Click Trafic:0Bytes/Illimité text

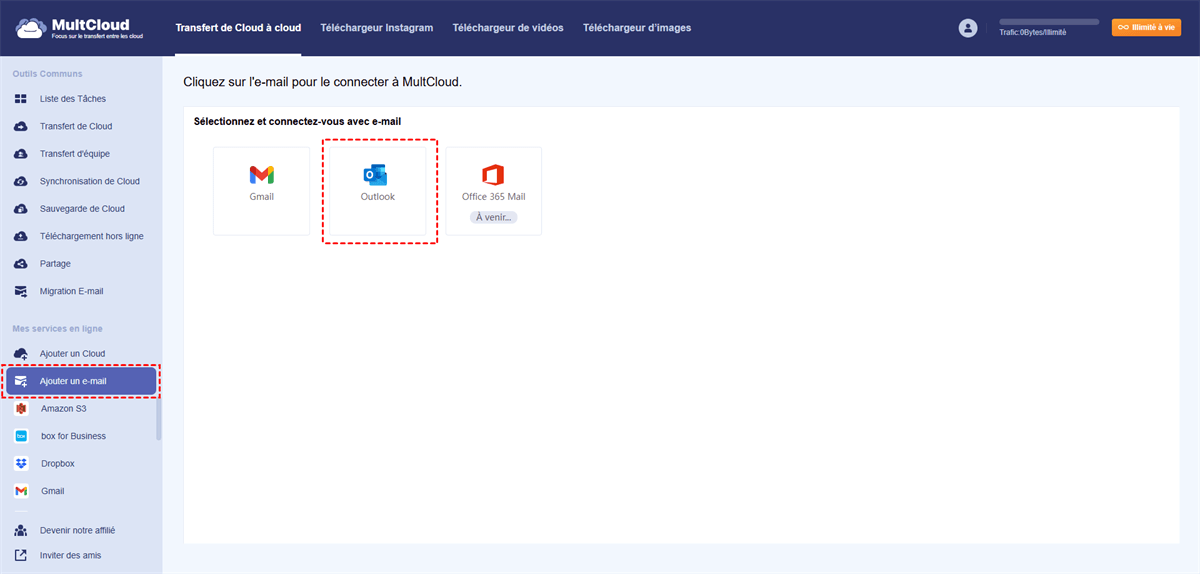point(1033,33)
